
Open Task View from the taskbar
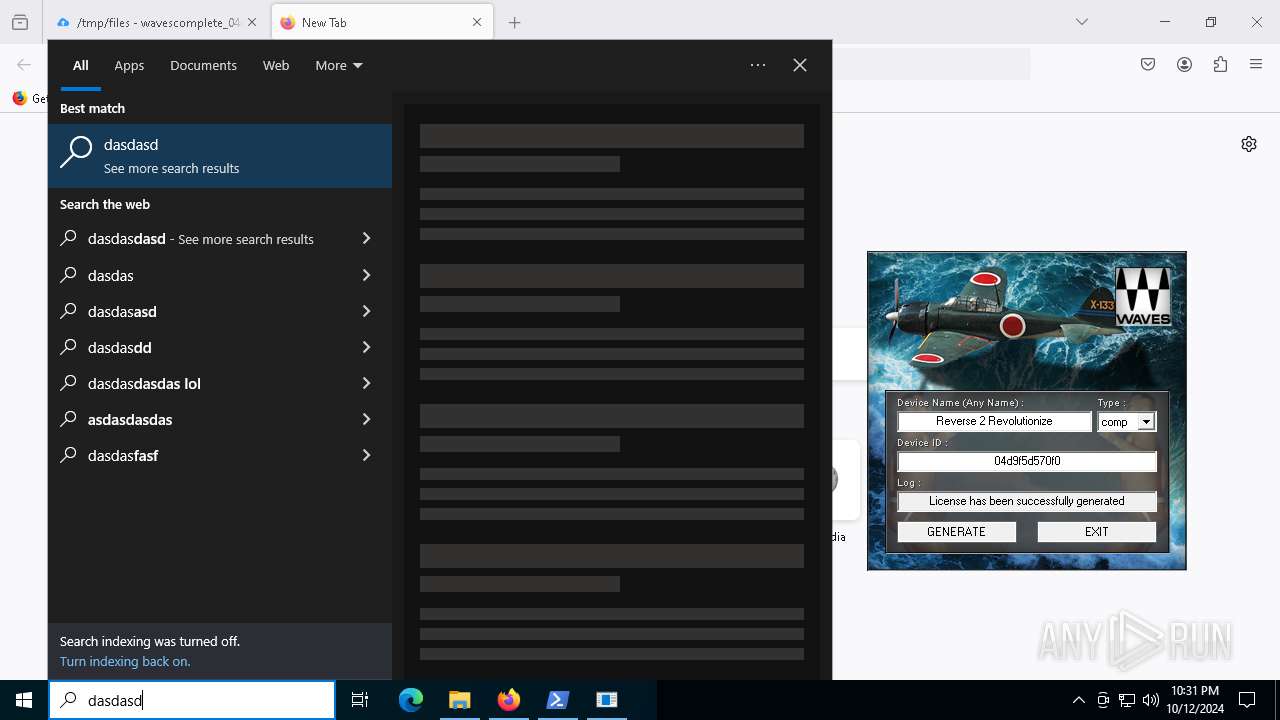pyautogui.click(x=360, y=700)
